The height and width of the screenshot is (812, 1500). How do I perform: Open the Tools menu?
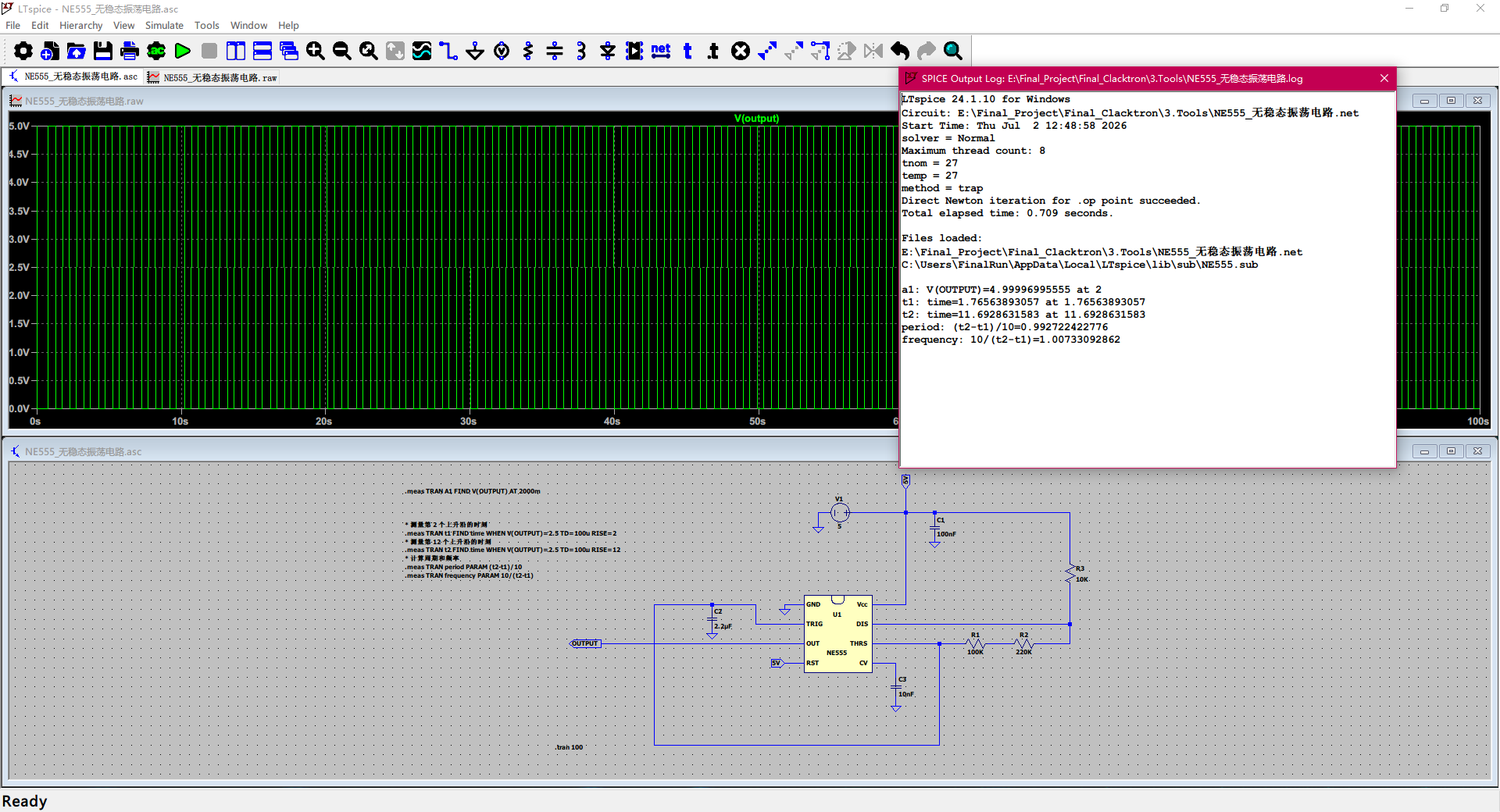[206, 26]
